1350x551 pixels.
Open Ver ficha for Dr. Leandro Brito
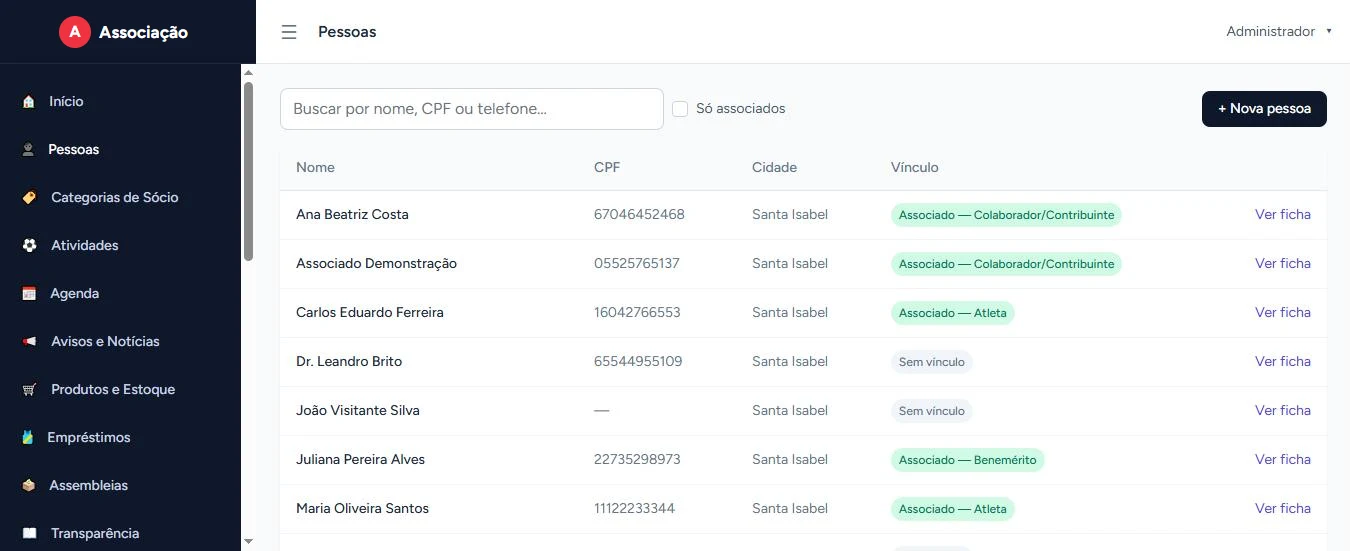[x=1283, y=362]
